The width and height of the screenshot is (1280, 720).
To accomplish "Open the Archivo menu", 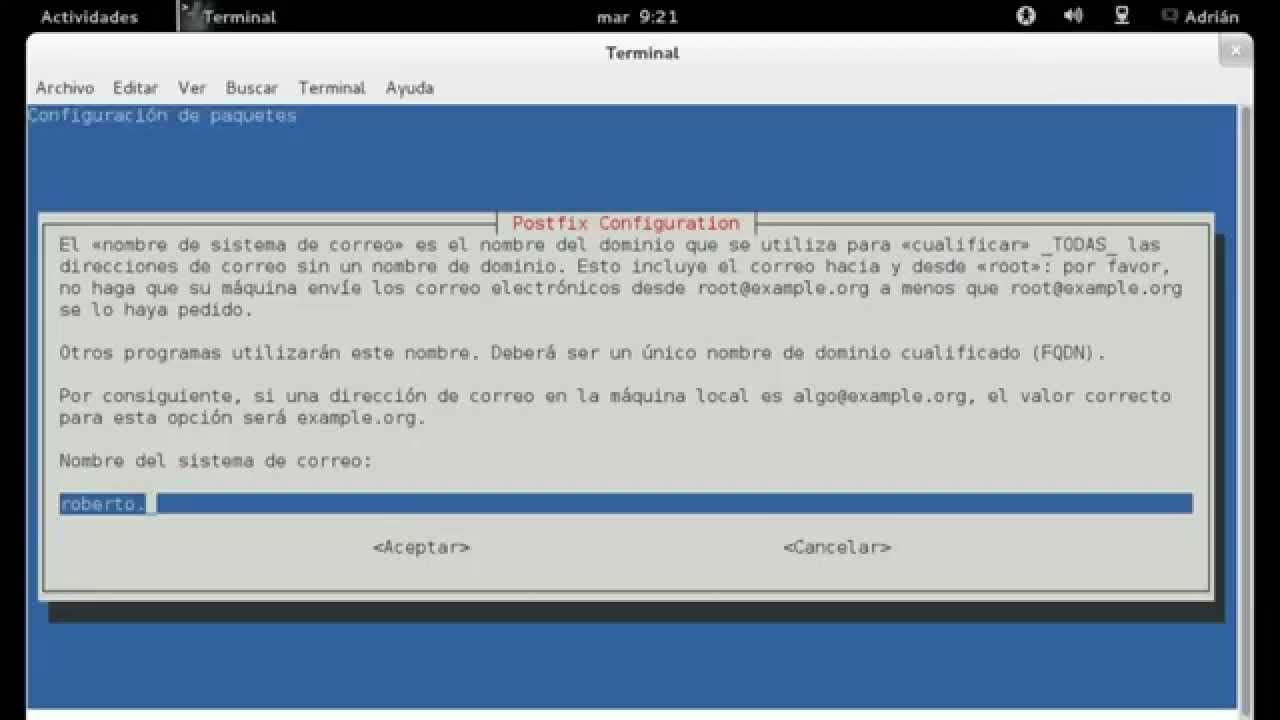I will point(65,88).
